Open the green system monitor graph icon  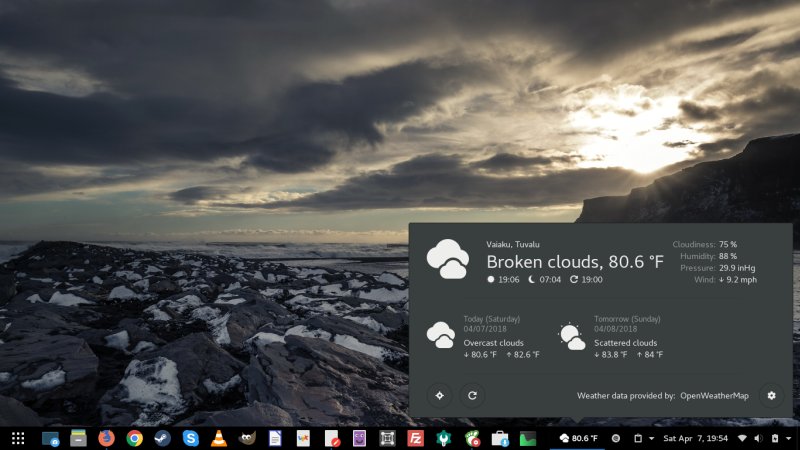(x=529, y=438)
